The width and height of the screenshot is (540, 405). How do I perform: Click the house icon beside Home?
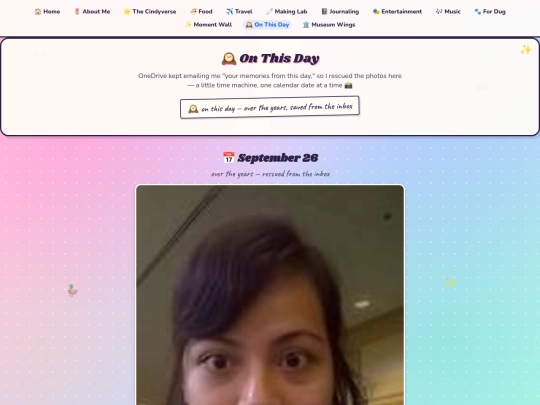[x=38, y=12]
